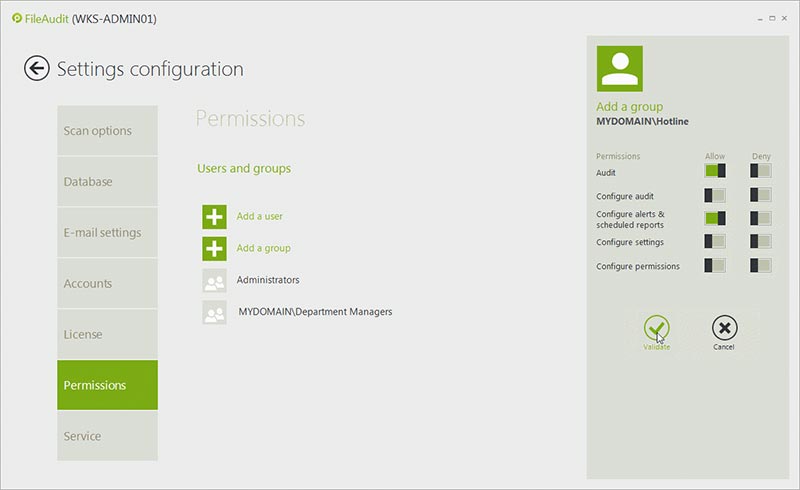Toggle the Deny switch for Audit

[x=761, y=171]
